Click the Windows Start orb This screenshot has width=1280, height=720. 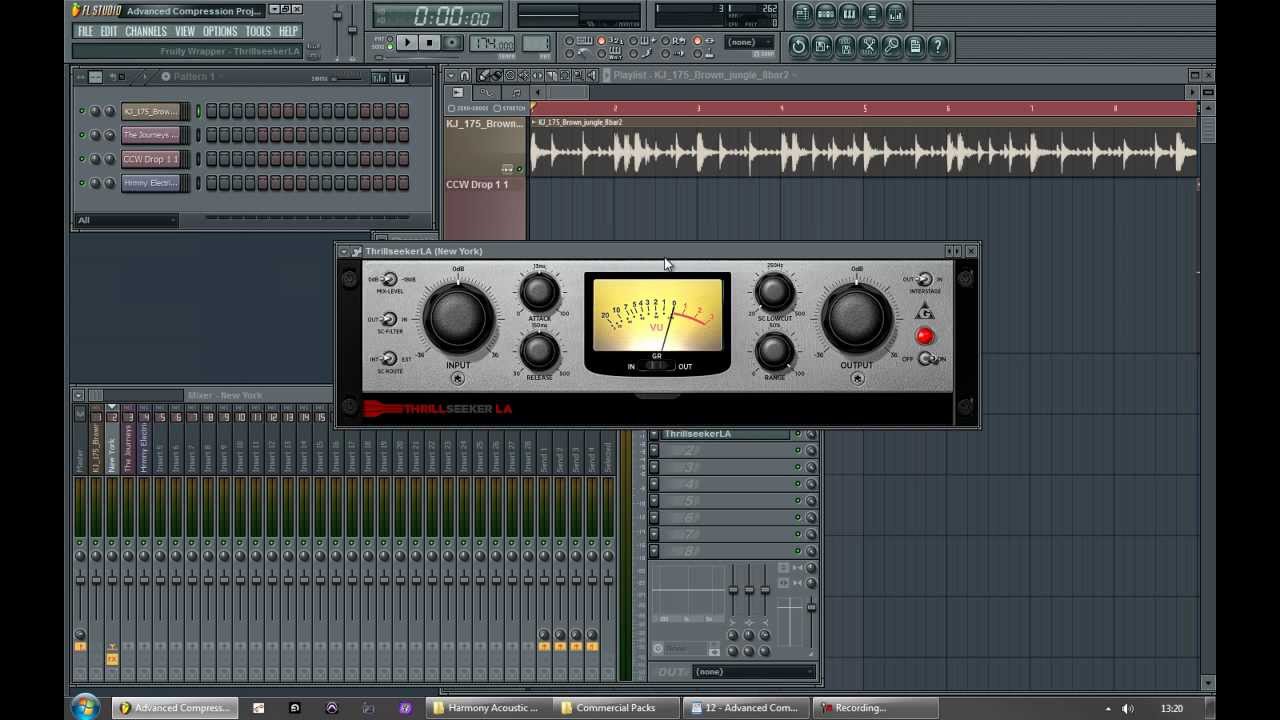pos(86,707)
